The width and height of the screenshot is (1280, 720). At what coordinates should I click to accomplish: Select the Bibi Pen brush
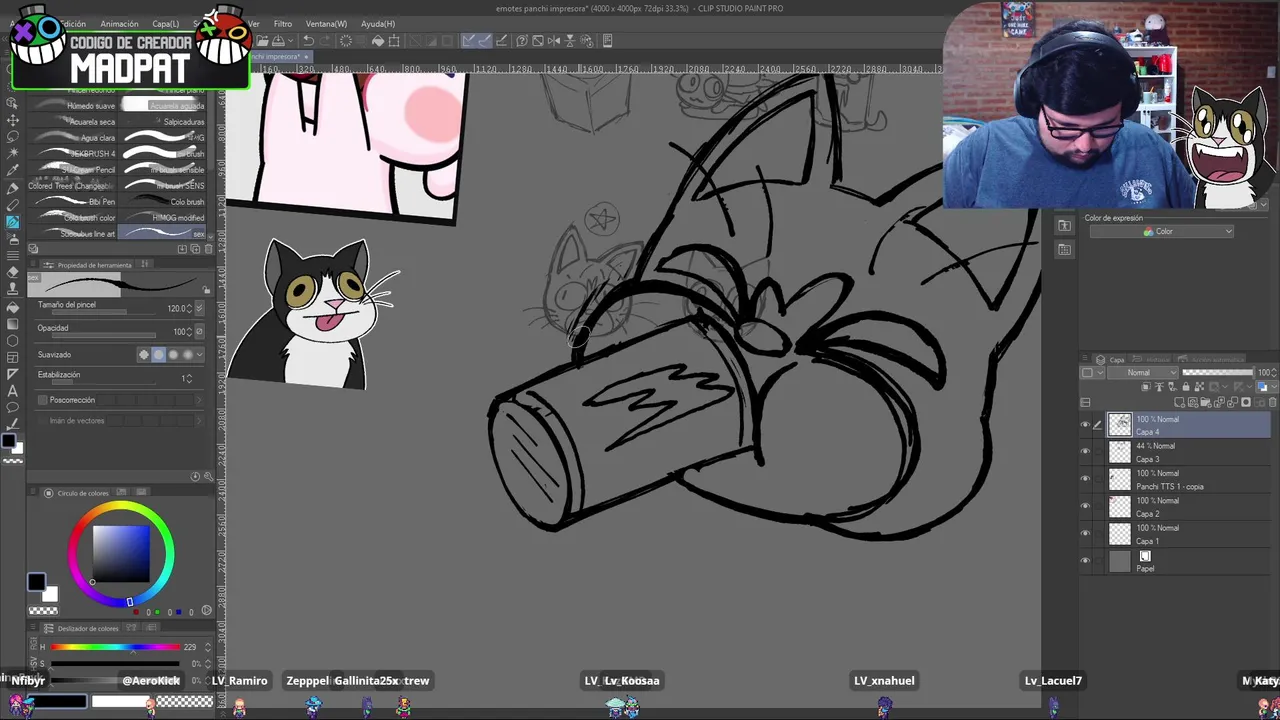pyautogui.click(x=74, y=202)
